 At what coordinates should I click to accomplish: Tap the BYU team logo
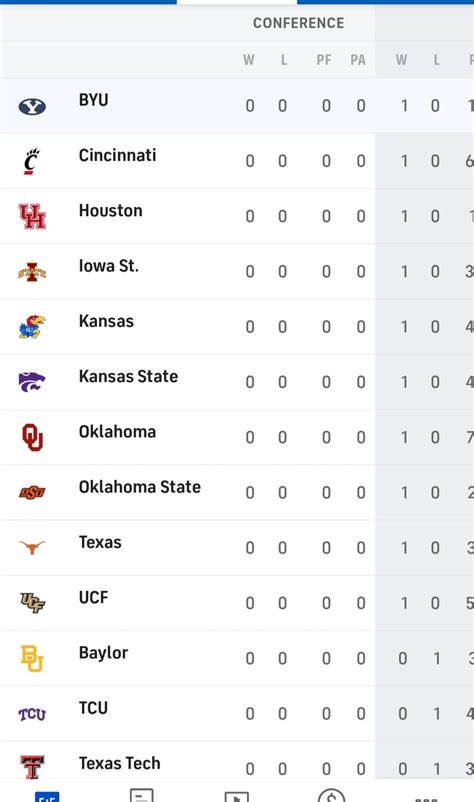(x=32, y=106)
